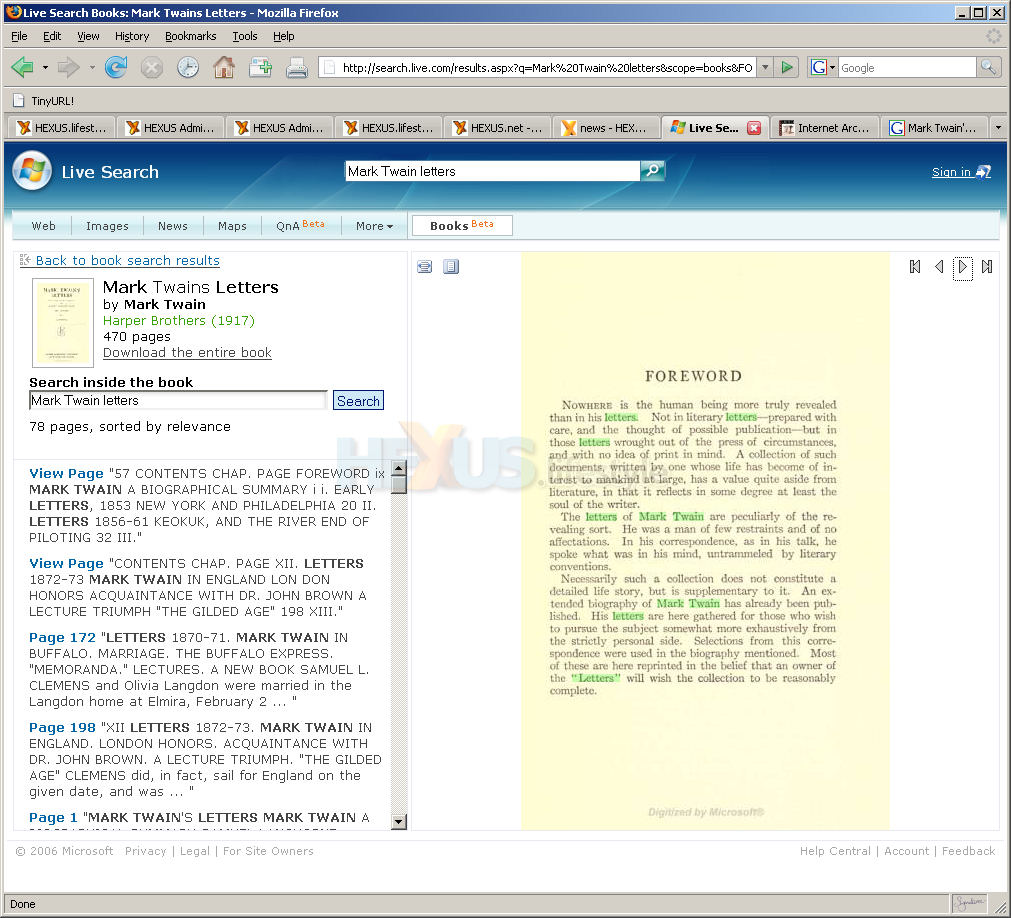Click the Live Search query input field
The height and width of the screenshot is (918, 1011).
(493, 171)
